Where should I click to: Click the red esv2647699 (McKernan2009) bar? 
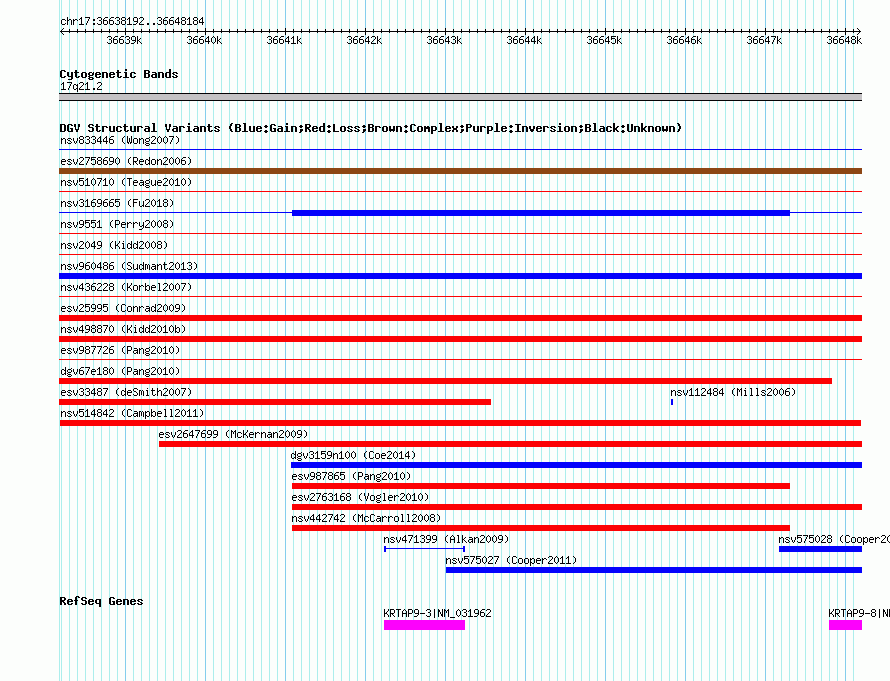(x=510, y=444)
